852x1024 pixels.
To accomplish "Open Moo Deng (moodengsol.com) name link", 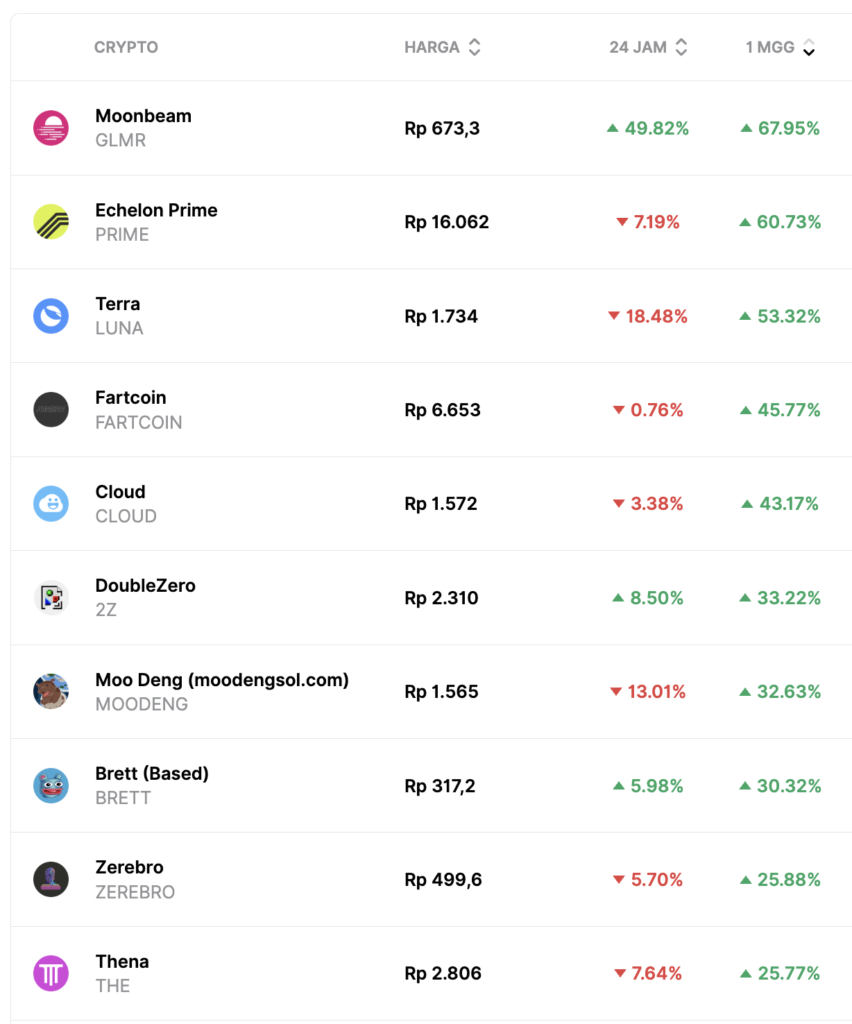I will (222, 680).
